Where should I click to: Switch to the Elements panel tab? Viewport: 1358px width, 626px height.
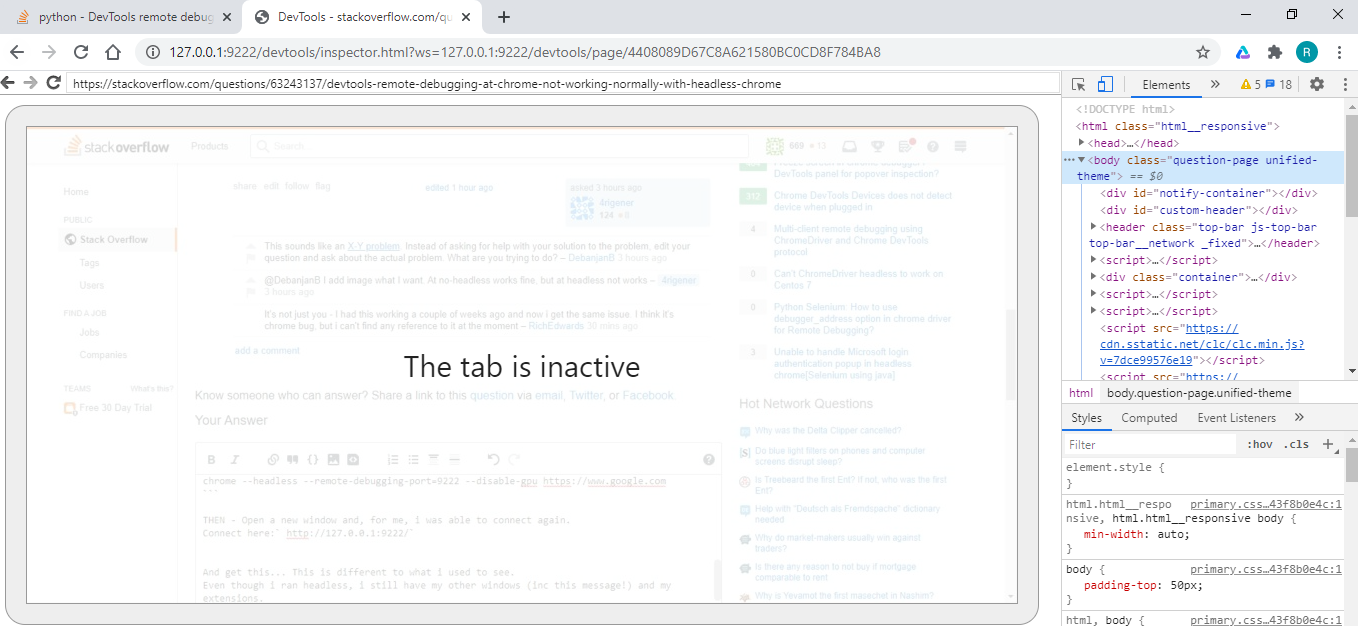point(1167,85)
